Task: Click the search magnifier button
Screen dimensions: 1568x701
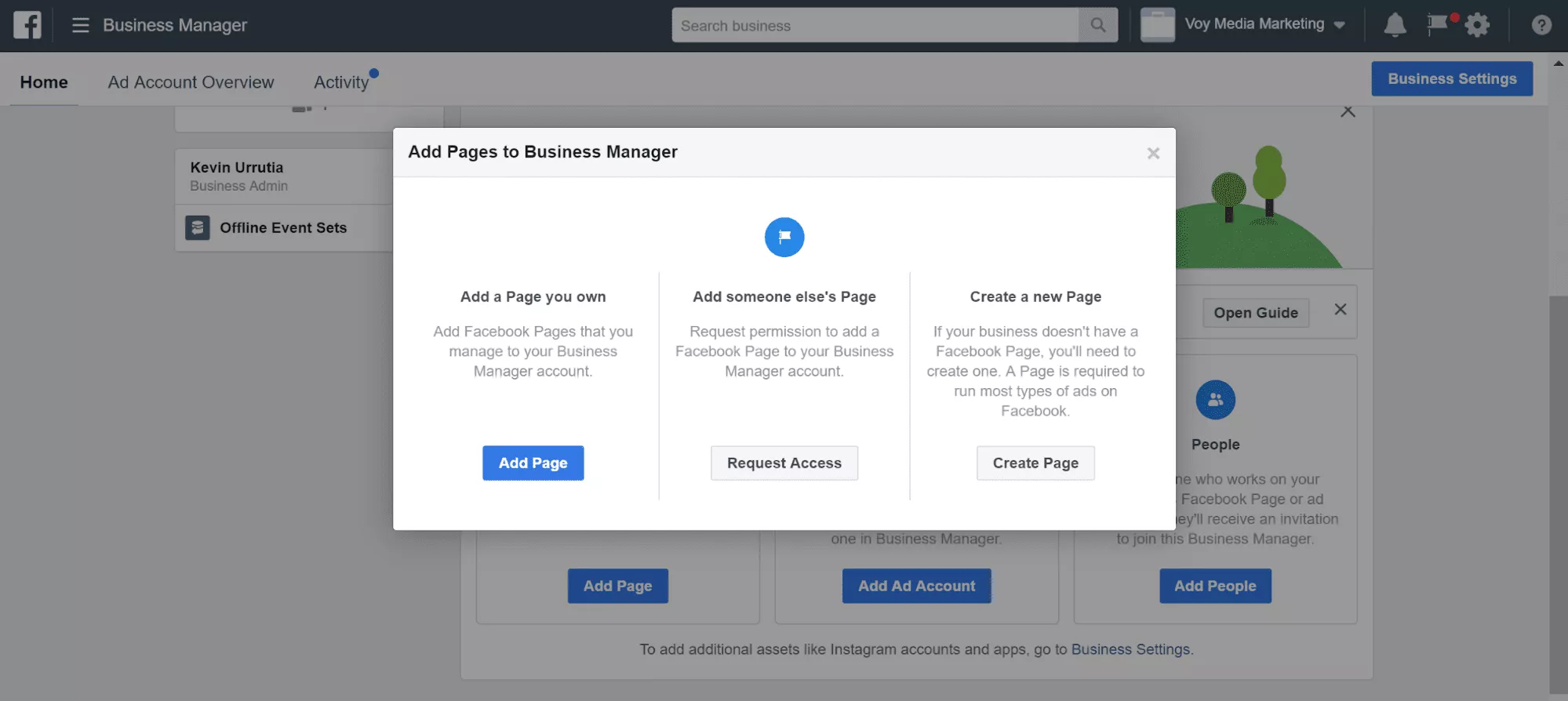Action: [1098, 25]
